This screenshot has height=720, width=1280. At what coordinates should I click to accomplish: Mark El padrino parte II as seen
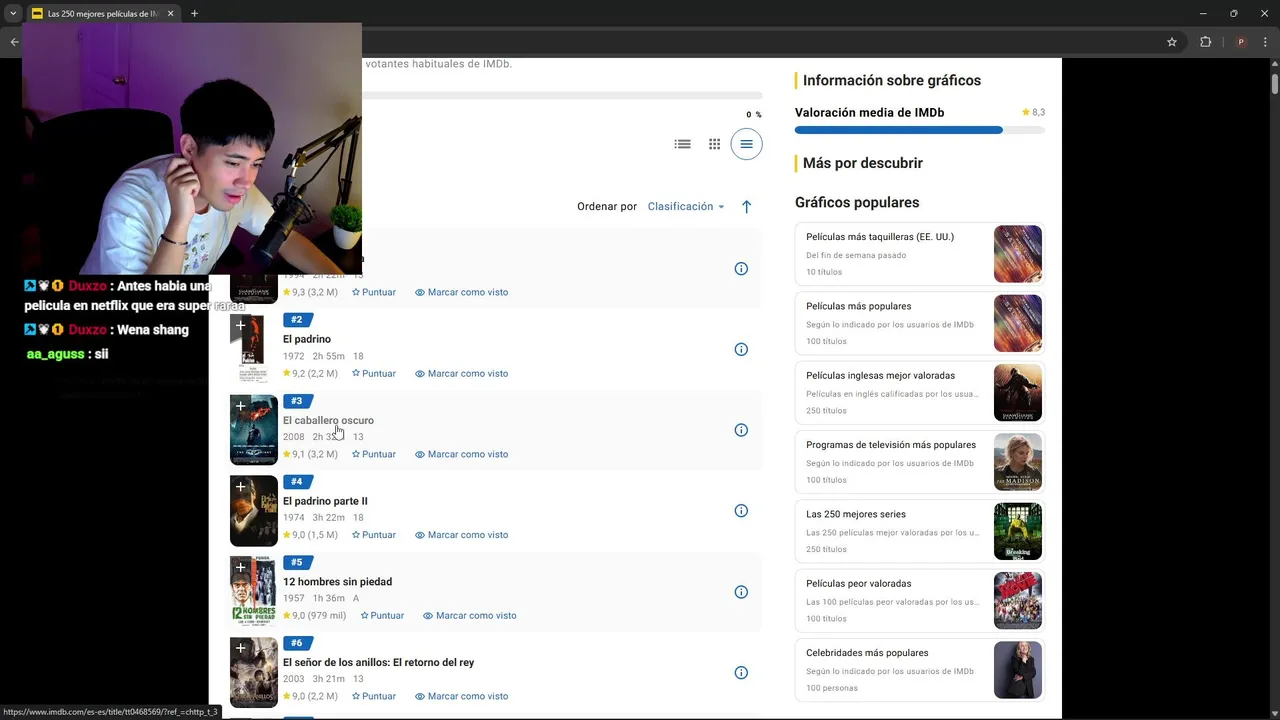click(x=461, y=535)
